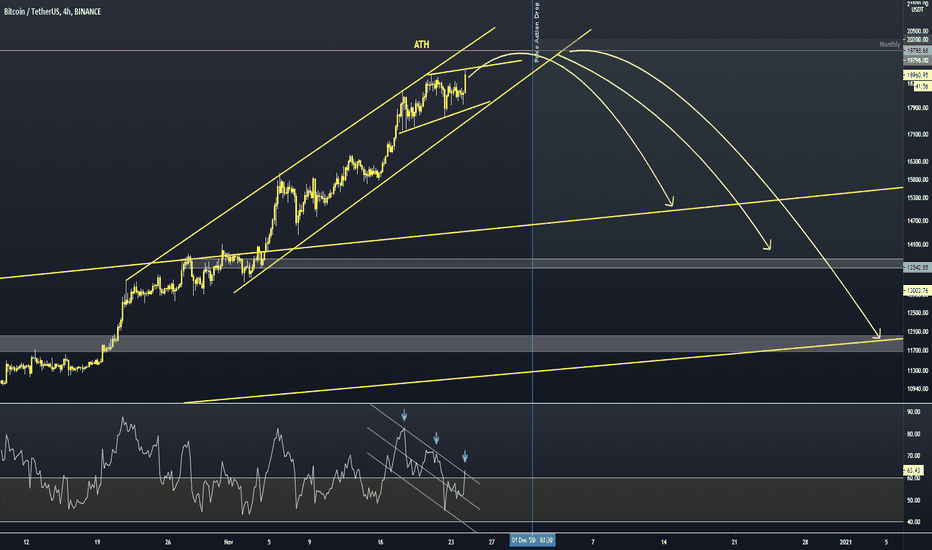Click the 14700.00 price axis tick
Viewport: 932px width, 550px height.
point(918,221)
